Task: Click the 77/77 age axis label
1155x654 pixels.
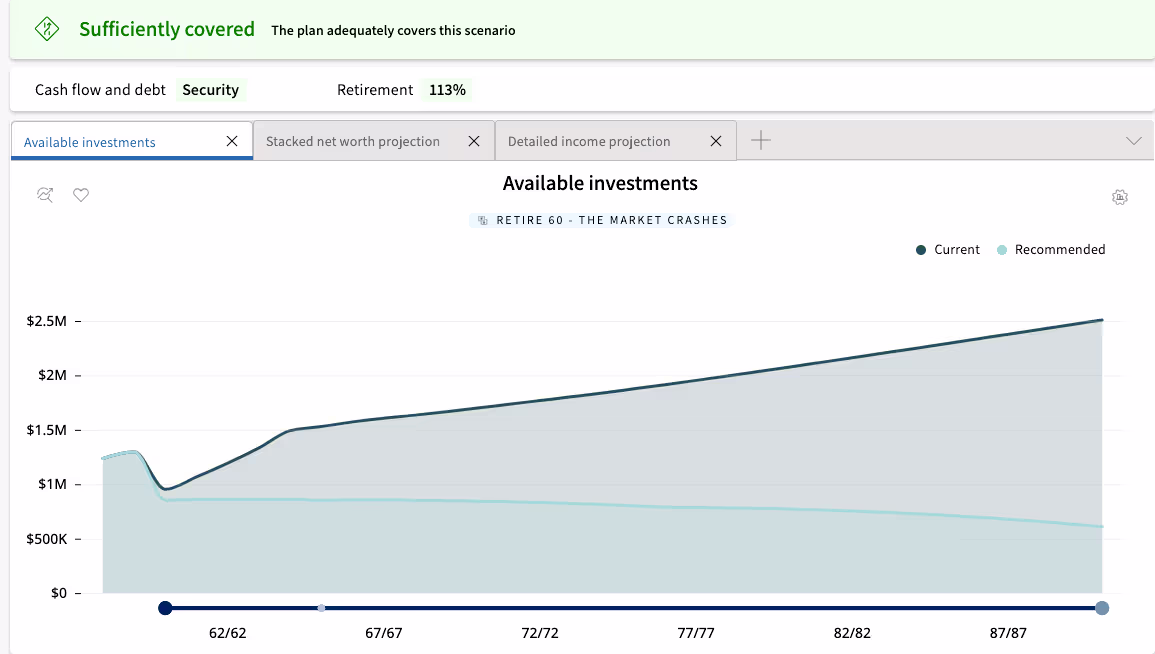Action: 696,633
